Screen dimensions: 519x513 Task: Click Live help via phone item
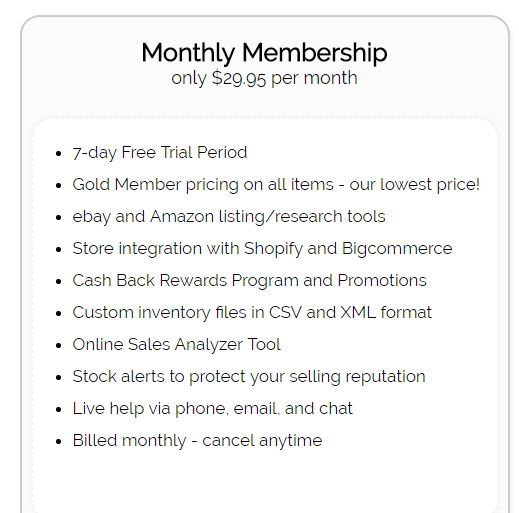[x=212, y=409]
